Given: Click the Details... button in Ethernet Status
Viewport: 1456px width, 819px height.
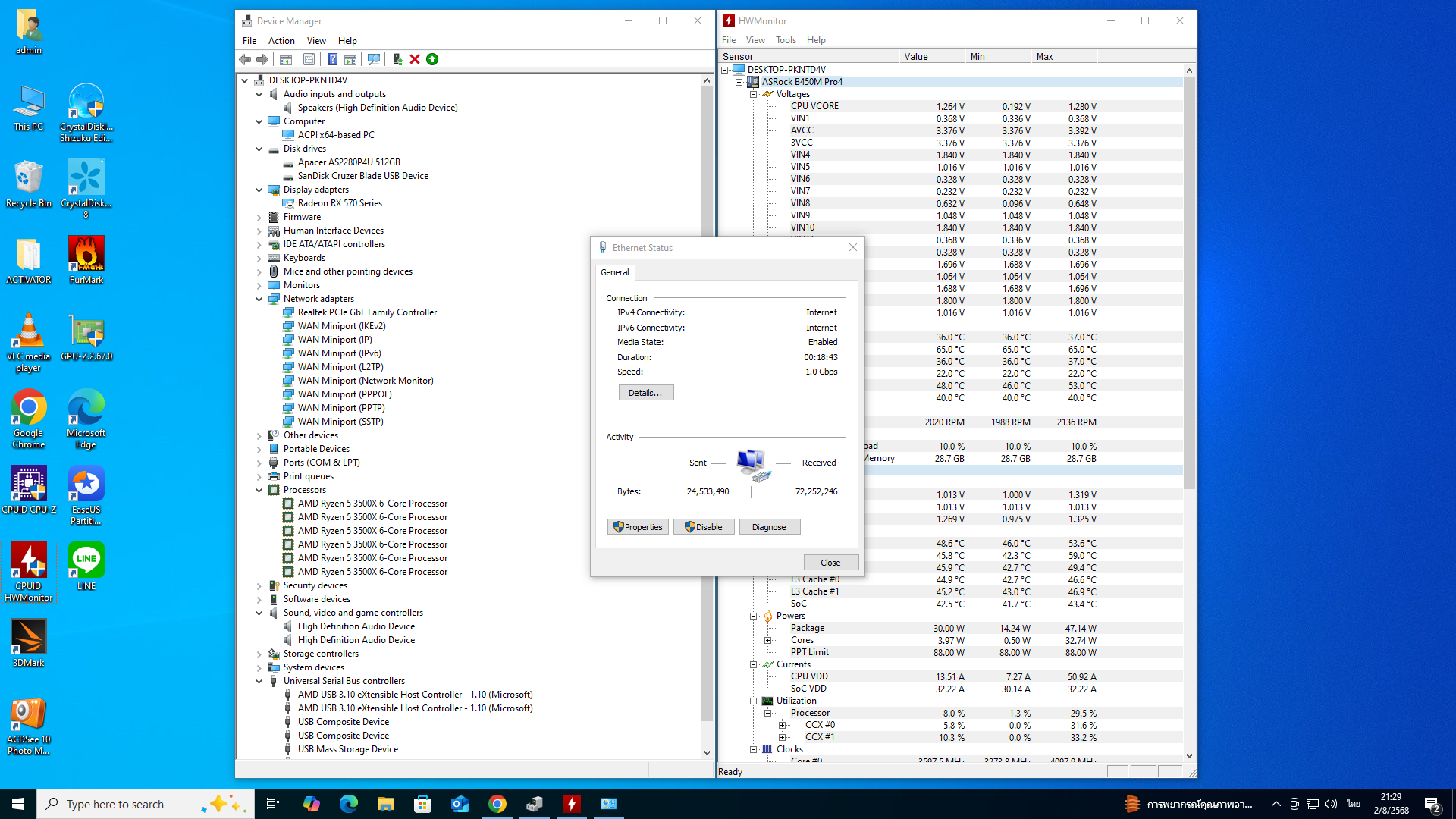Looking at the screenshot, I should tap(645, 393).
